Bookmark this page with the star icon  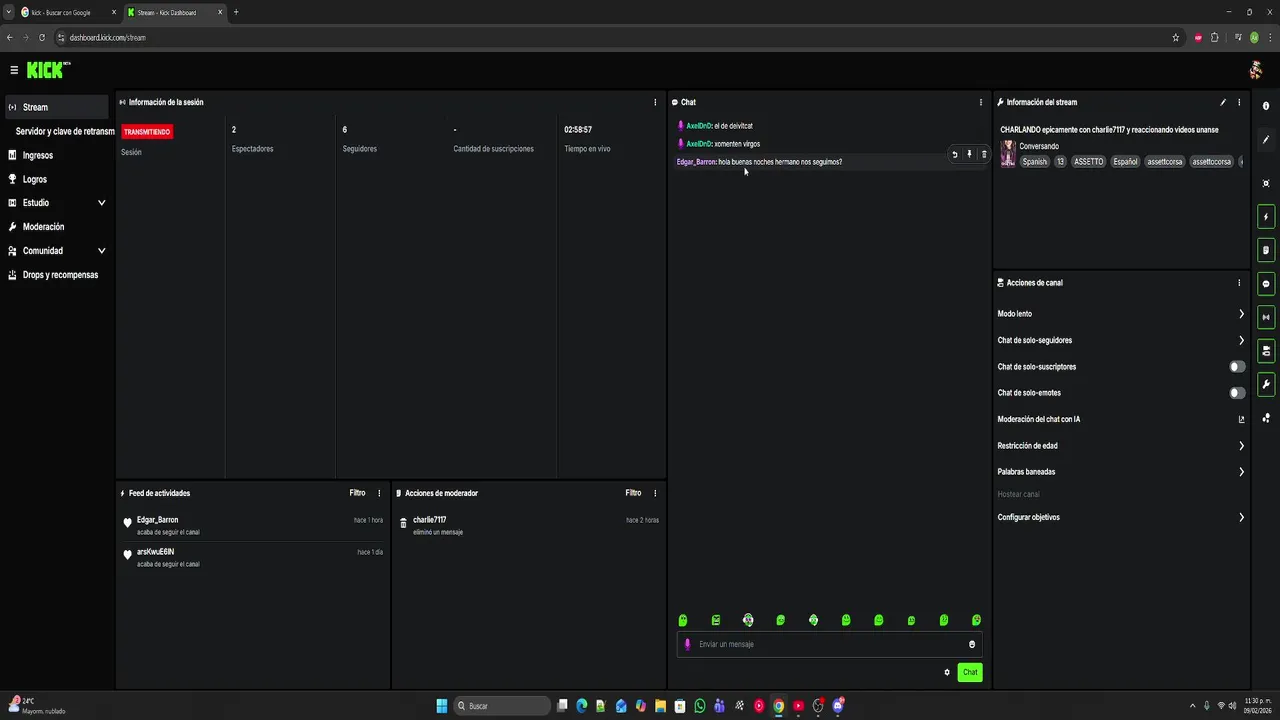(x=1176, y=37)
